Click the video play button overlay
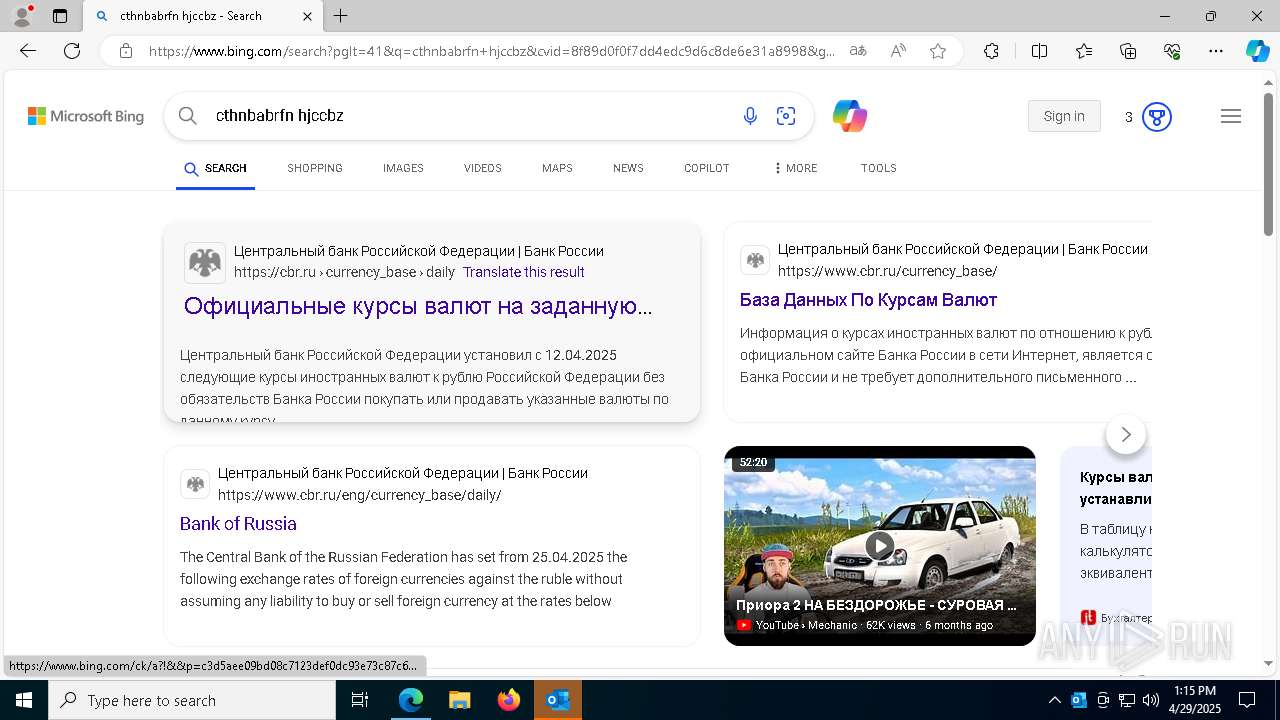The image size is (1280, 720). (x=880, y=545)
